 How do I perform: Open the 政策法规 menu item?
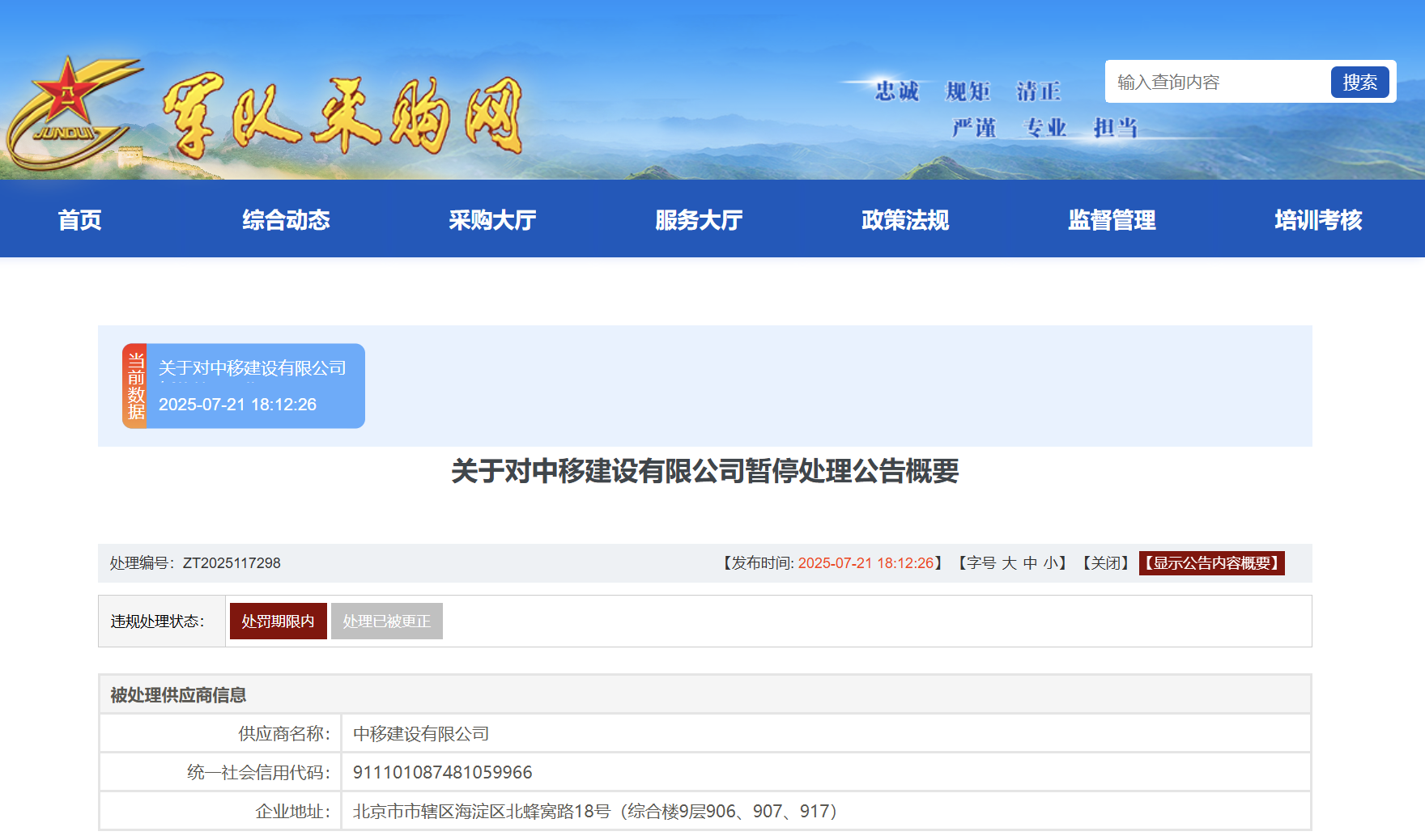point(905,219)
